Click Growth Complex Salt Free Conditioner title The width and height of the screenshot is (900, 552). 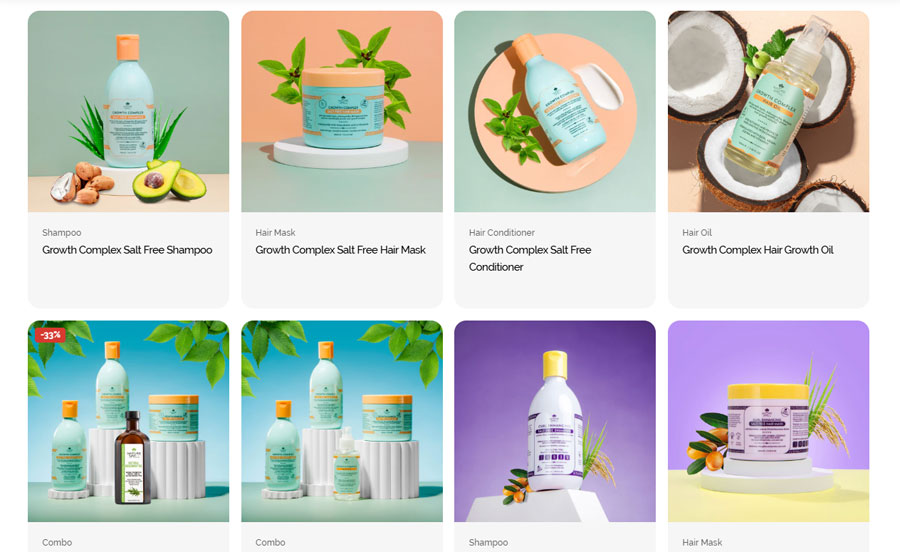coord(530,258)
